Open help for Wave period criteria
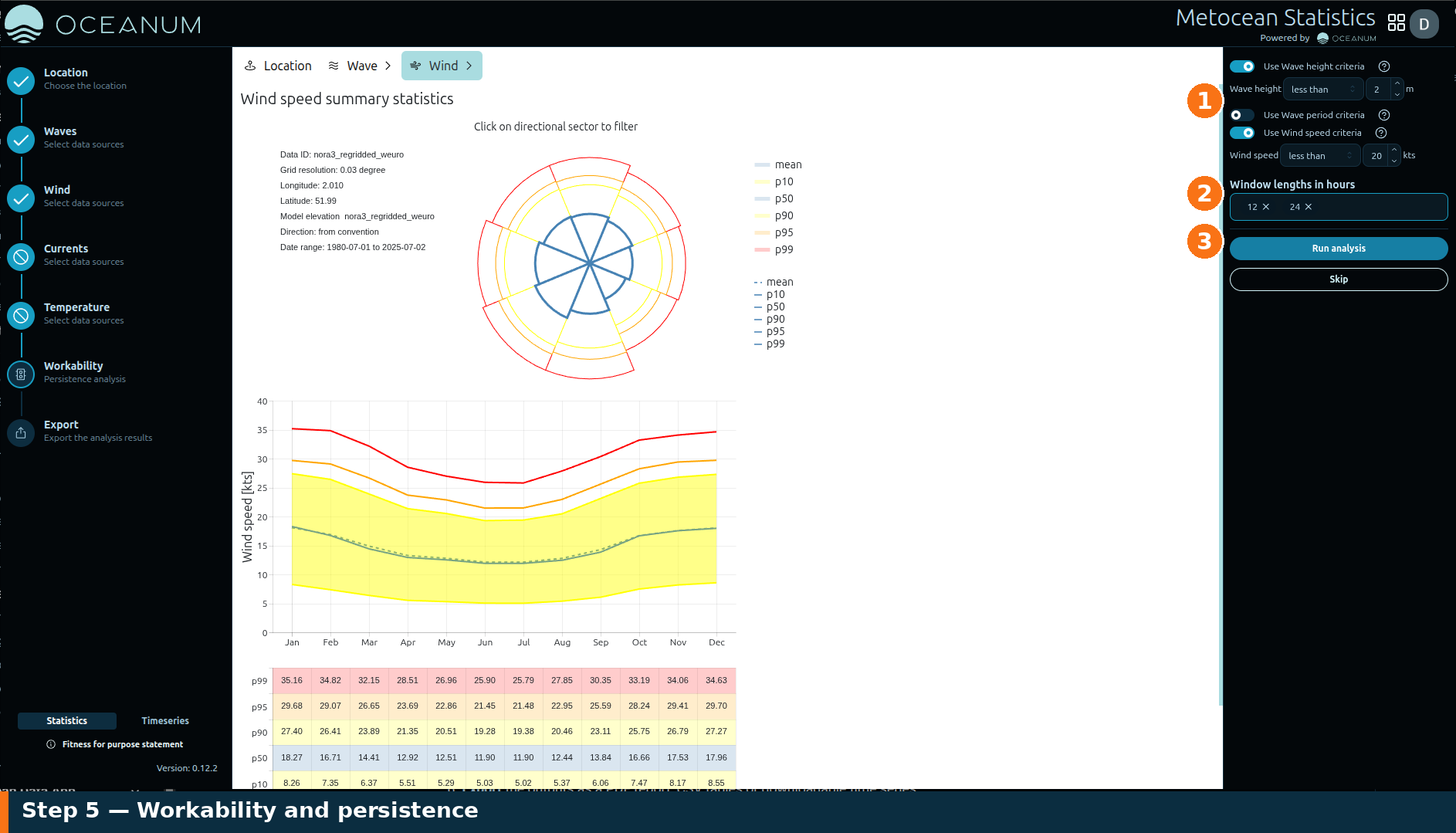This screenshot has height=833, width=1456. coord(1384,115)
